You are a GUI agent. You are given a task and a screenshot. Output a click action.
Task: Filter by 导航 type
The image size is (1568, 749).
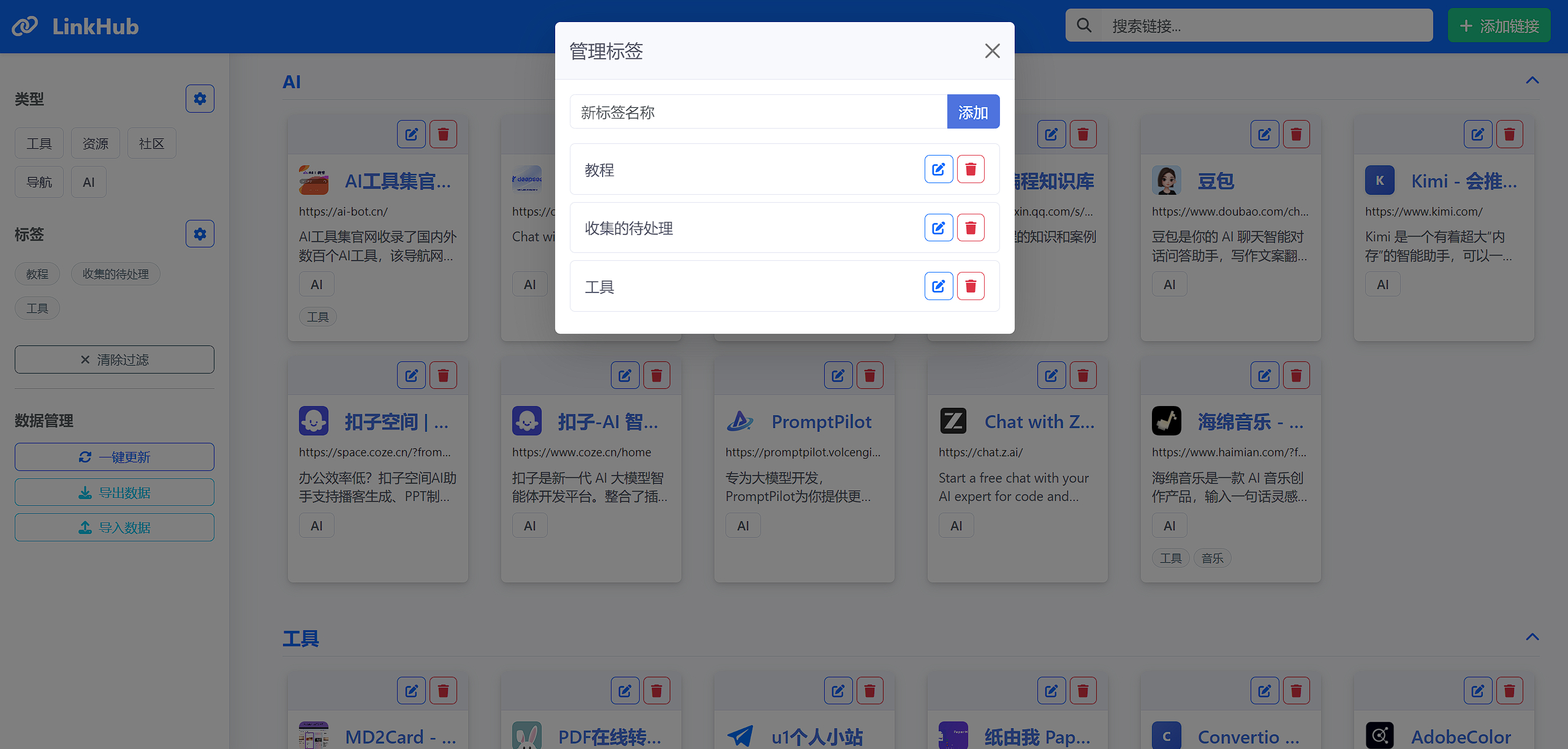(39, 182)
